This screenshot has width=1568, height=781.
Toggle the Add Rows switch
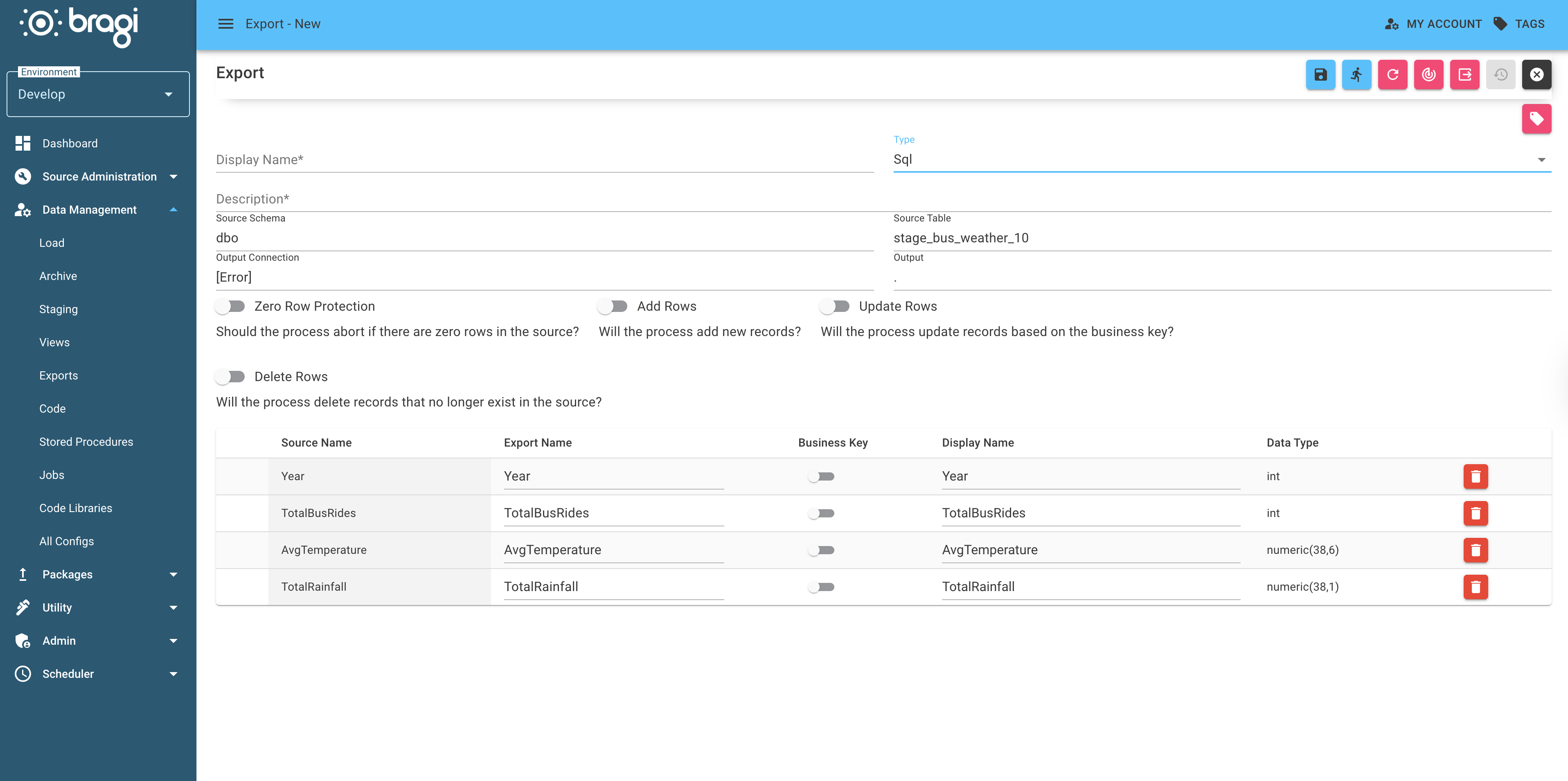[613, 306]
